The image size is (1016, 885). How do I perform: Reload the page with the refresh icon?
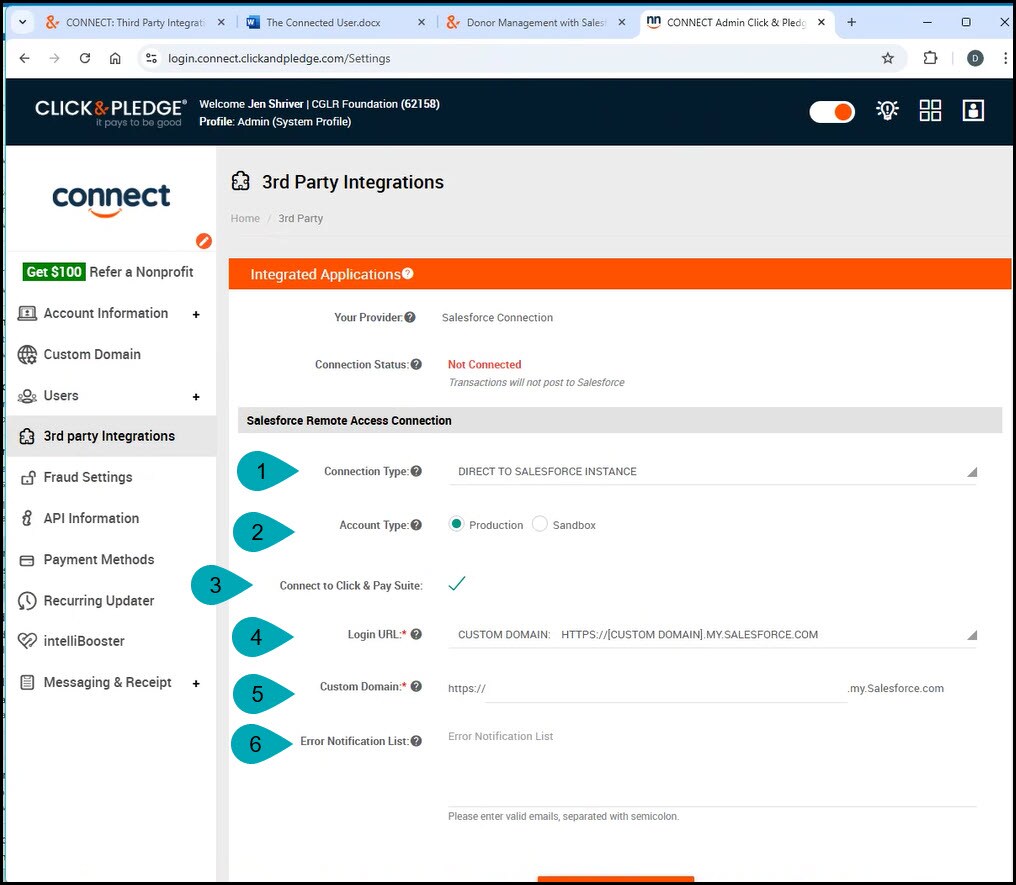85,58
